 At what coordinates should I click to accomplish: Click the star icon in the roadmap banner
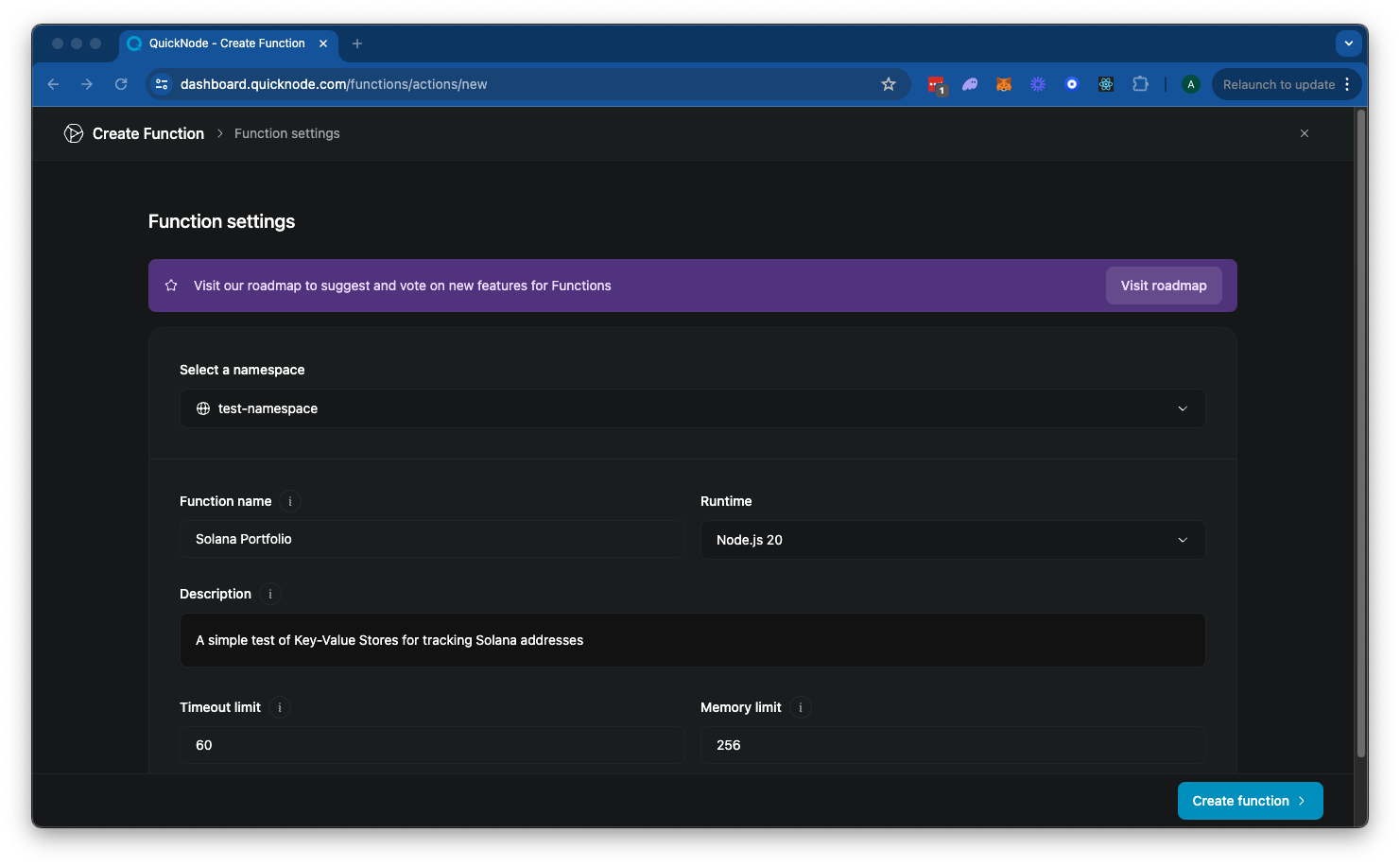click(x=171, y=286)
